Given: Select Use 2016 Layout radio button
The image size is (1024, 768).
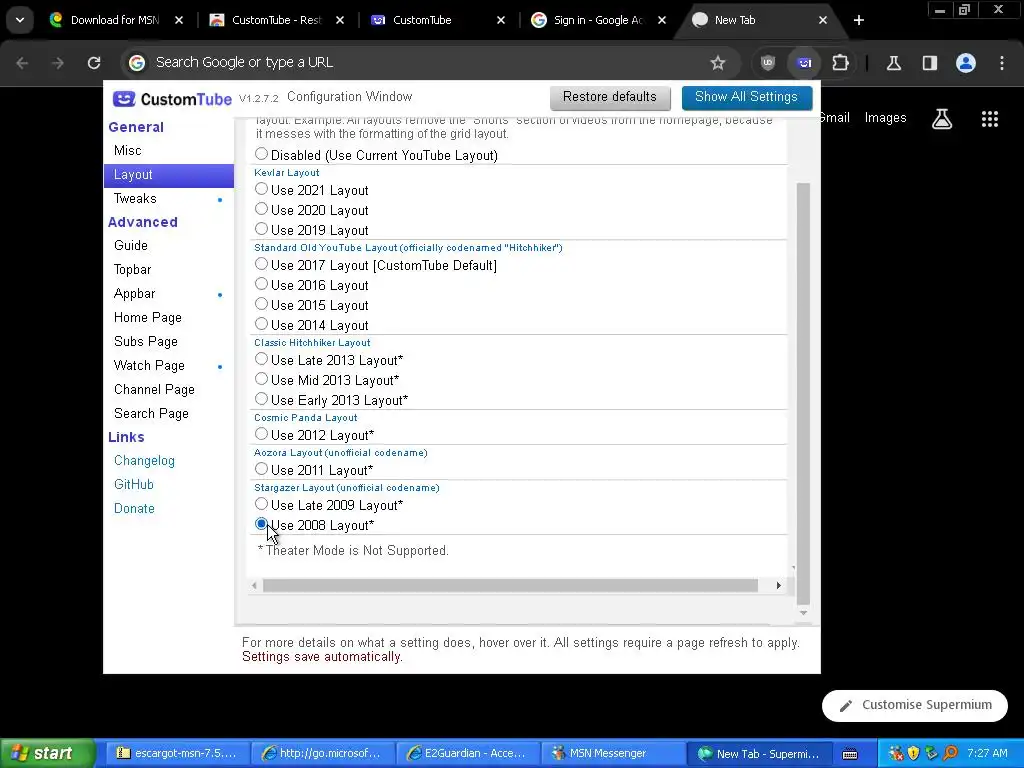Looking at the screenshot, I should 261,284.
